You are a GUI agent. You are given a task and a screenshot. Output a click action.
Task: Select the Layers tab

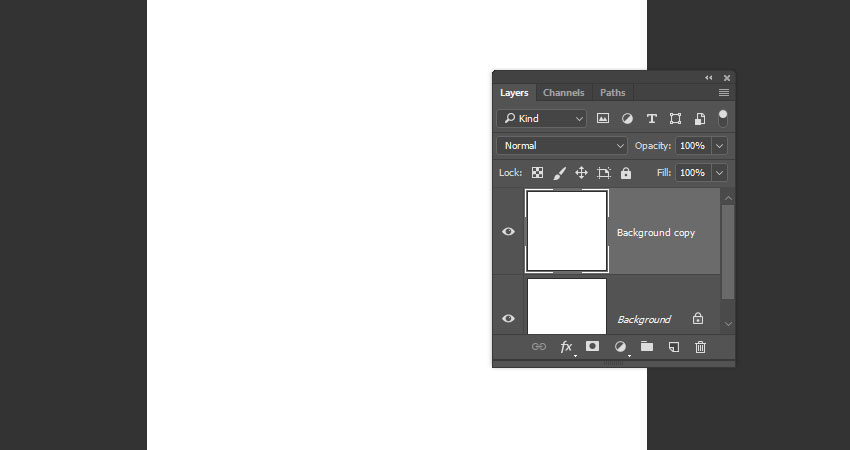click(514, 93)
